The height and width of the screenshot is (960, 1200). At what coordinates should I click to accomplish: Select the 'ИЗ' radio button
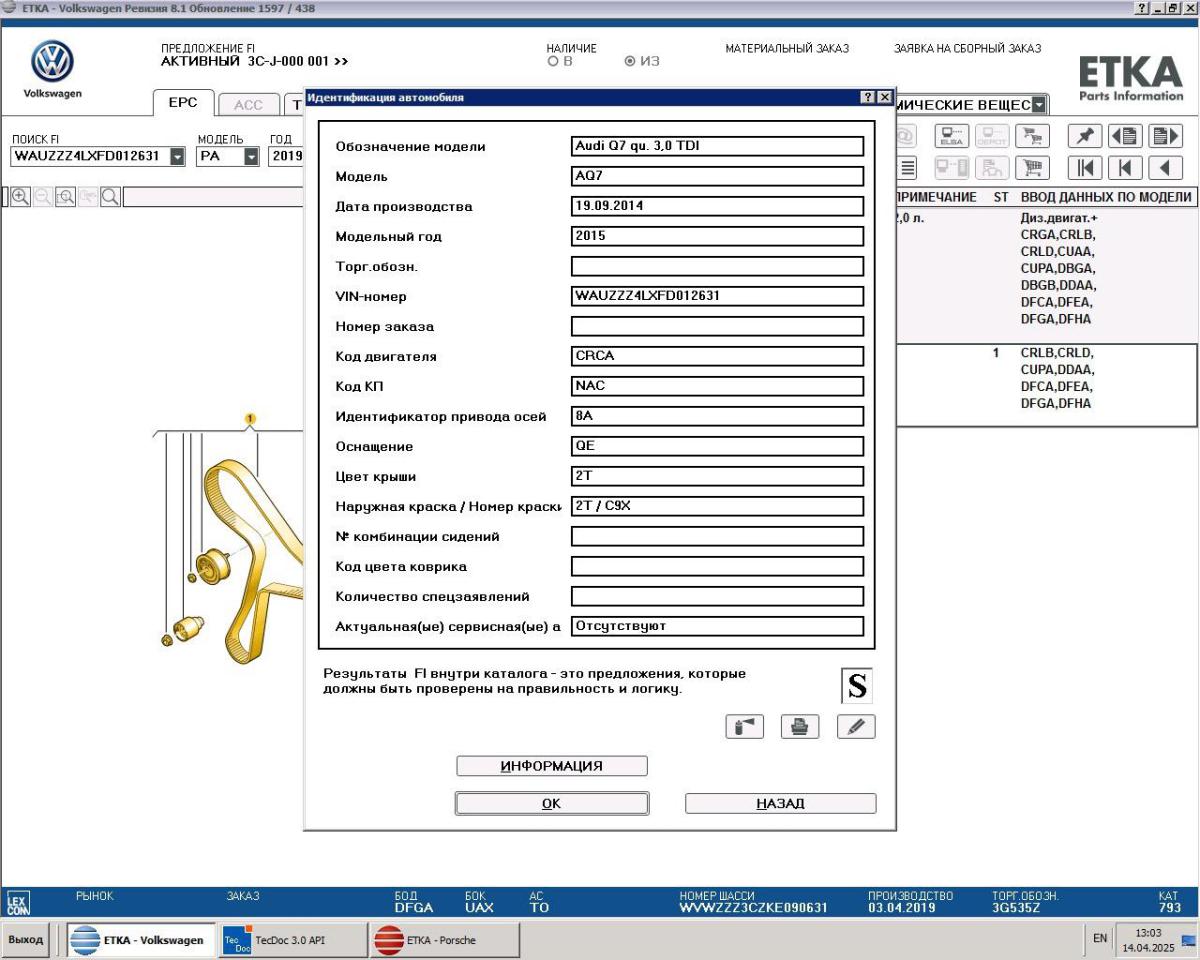pyautogui.click(x=630, y=62)
